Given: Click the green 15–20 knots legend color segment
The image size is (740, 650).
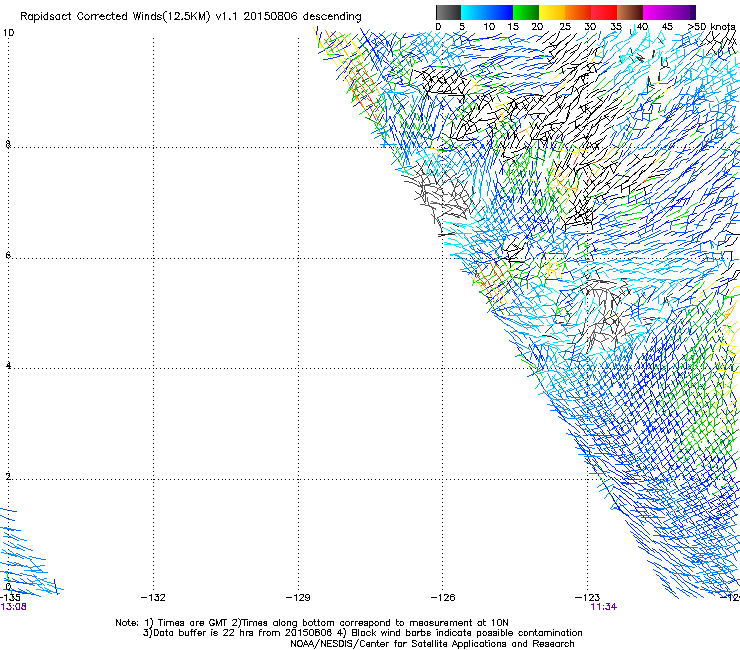Looking at the screenshot, I should (526, 12).
